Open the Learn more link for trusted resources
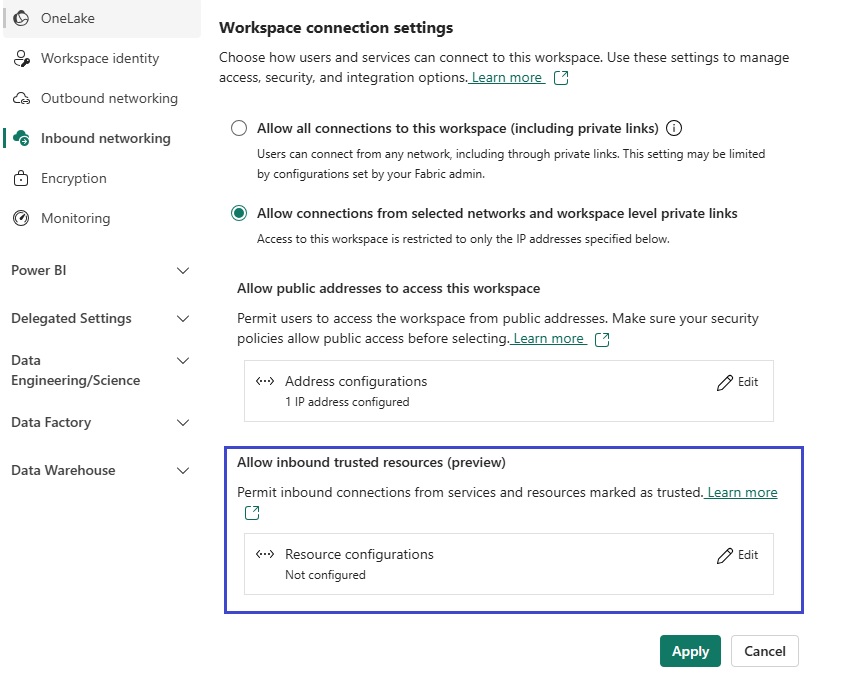 (x=741, y=492)
